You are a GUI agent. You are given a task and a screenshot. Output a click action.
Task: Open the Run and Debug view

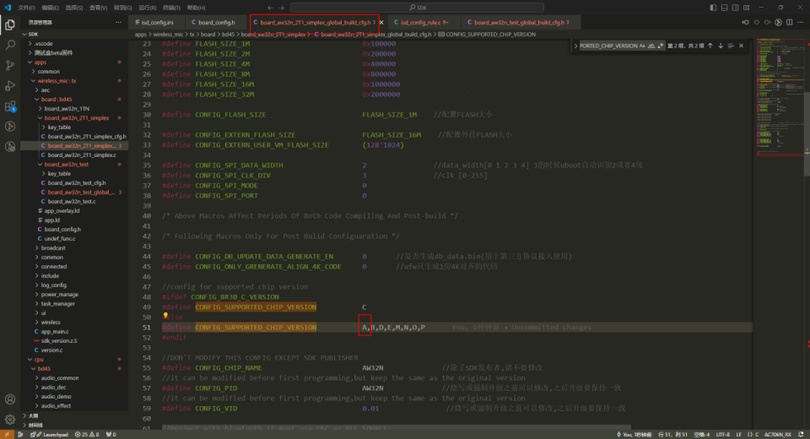coord(10,86)
